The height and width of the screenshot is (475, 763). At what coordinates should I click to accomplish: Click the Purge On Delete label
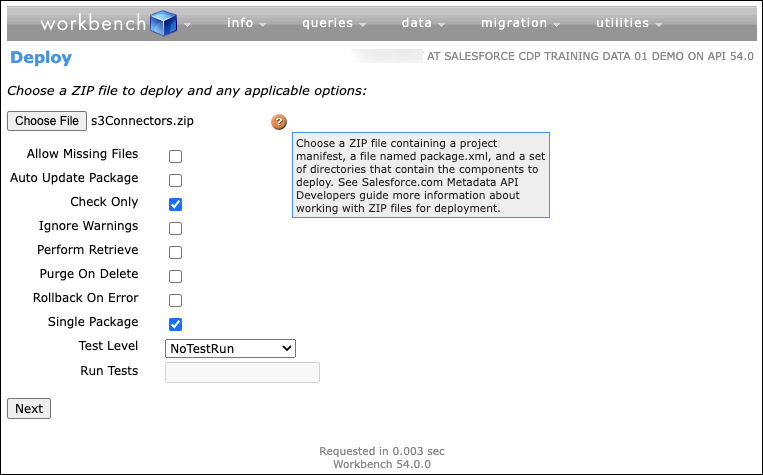[x=89, y=274]
